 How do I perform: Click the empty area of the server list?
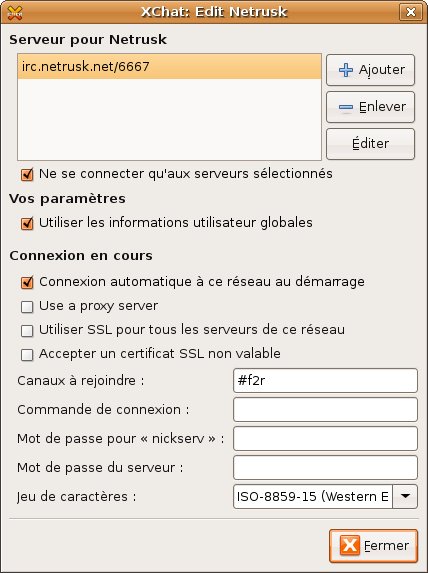coord(169,119)
